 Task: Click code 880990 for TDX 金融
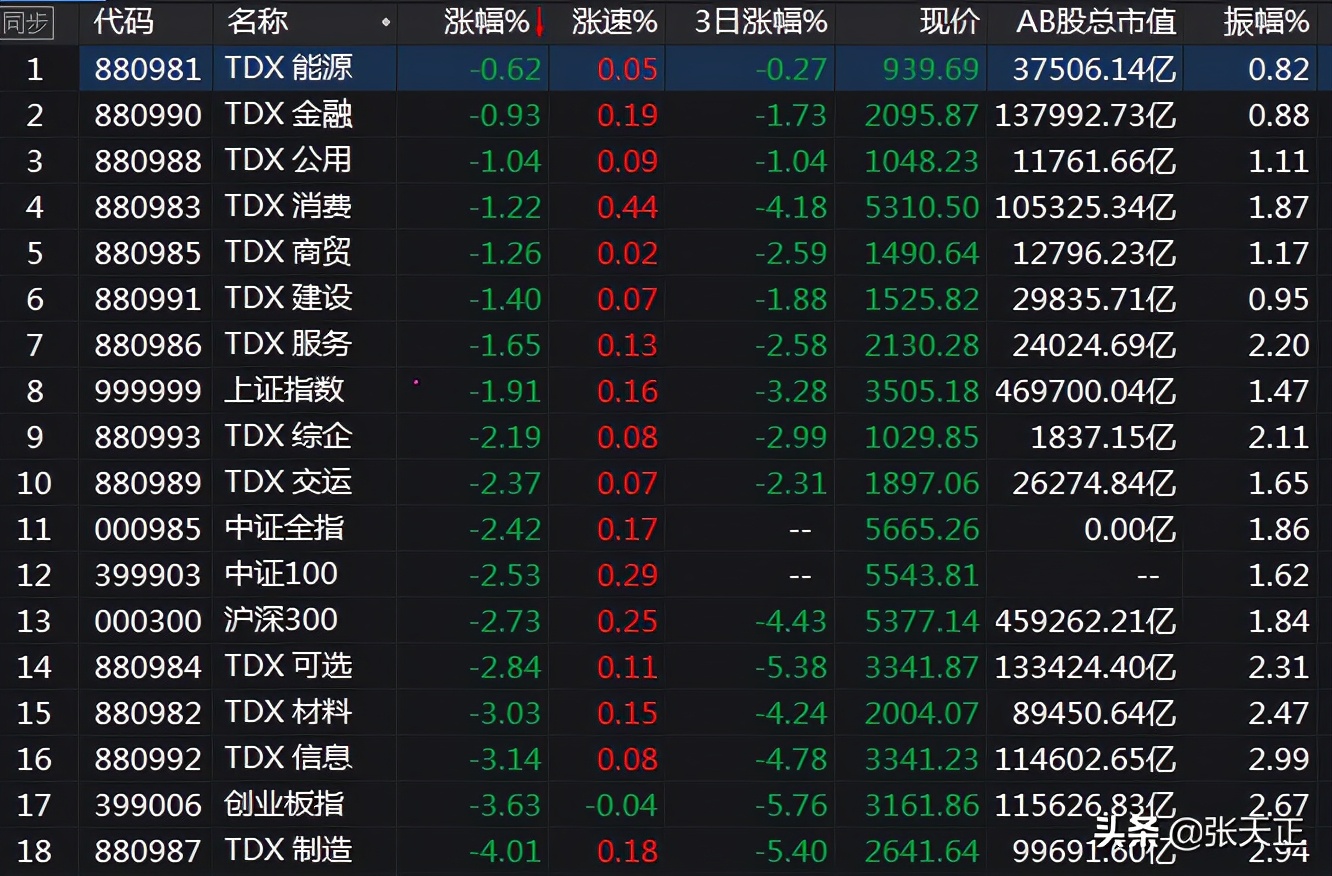pyautogui.click(x=148, y=115)
